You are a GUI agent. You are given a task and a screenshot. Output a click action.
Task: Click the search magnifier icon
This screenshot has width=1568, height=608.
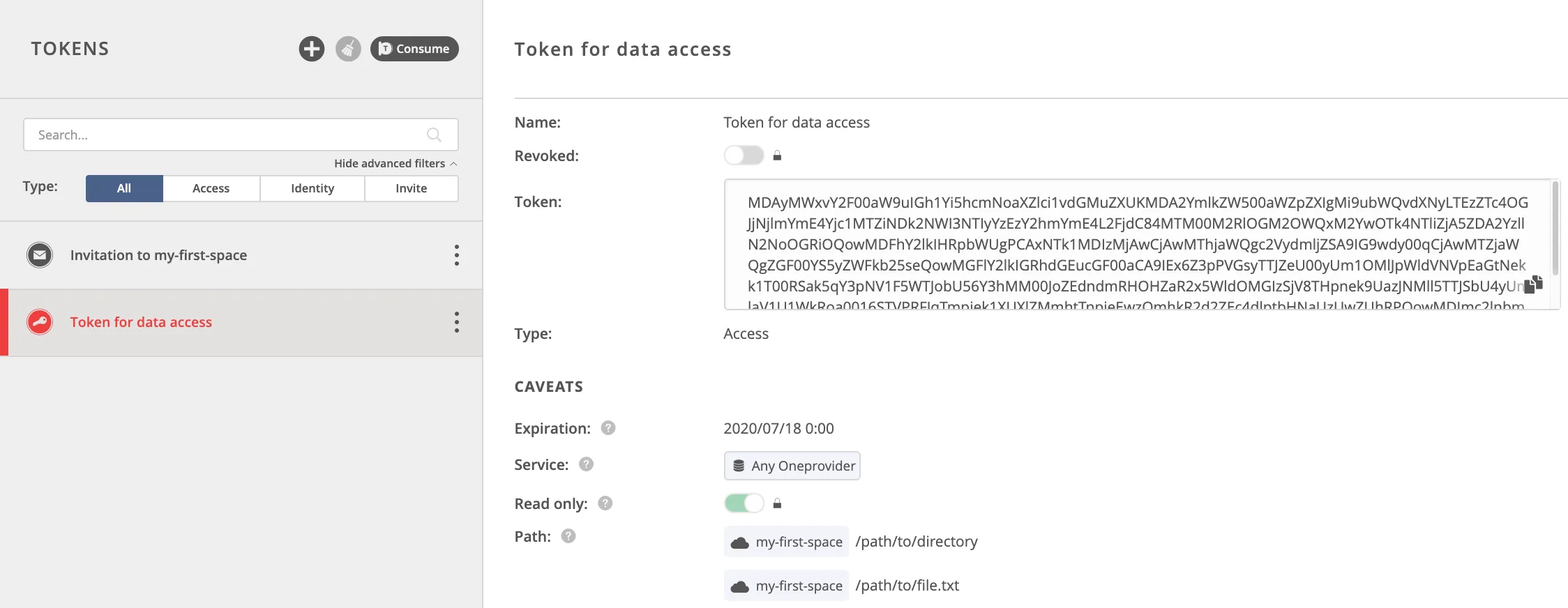[434, 134]
